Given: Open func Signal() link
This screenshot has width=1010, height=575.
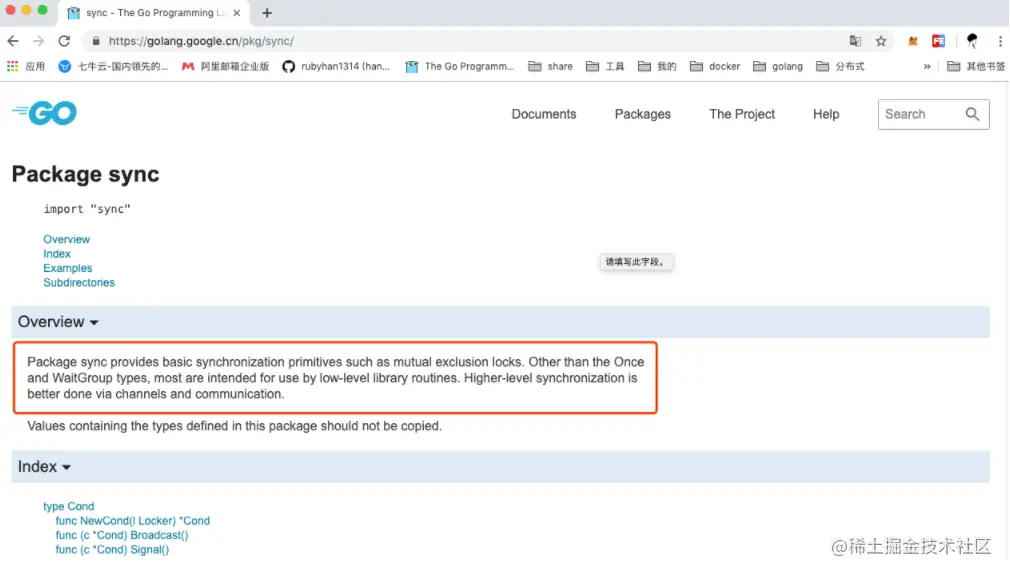Looking at the screenshot, I should tap(112, 550).
